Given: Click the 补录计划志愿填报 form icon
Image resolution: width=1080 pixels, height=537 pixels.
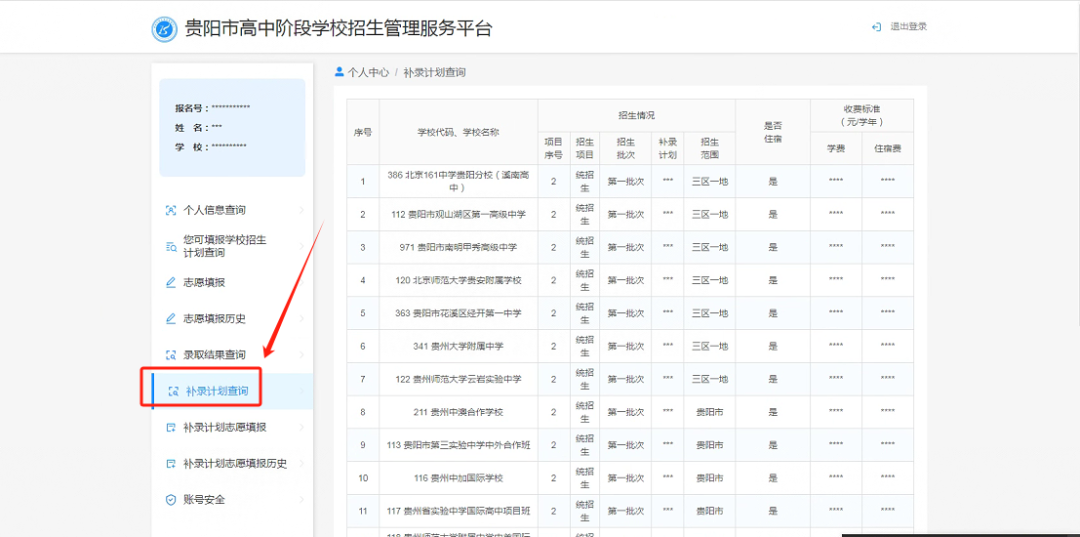Looking at the screenshot, I should point(172,428).
